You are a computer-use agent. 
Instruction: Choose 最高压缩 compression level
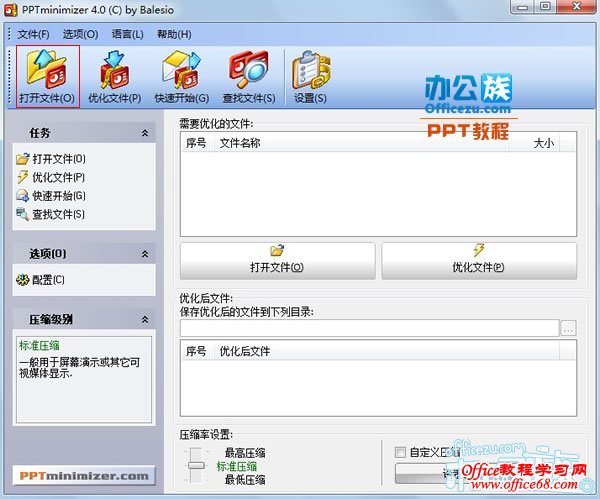[245, 453]
